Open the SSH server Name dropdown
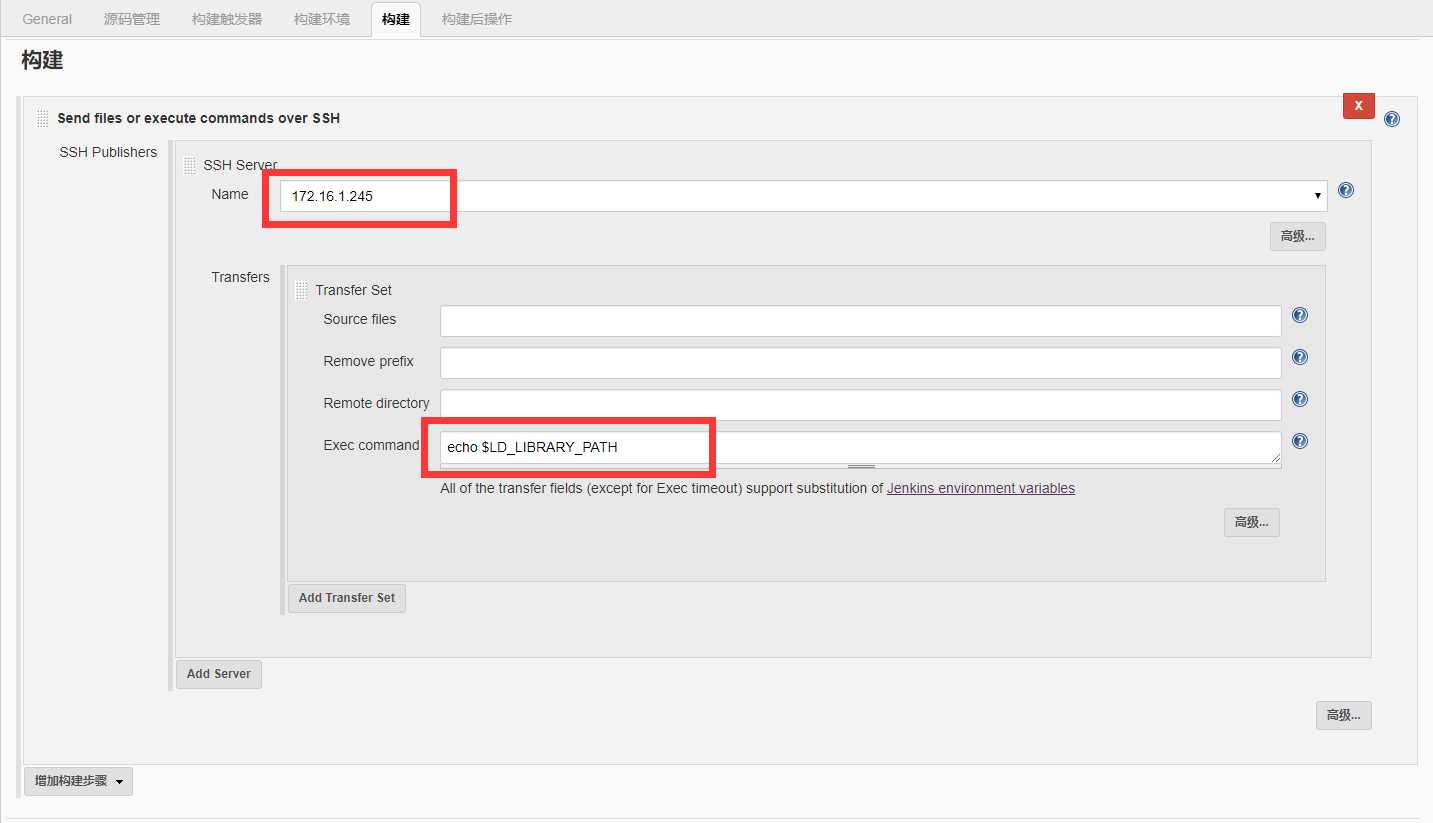1433x823 pixels. coord(804,196)
